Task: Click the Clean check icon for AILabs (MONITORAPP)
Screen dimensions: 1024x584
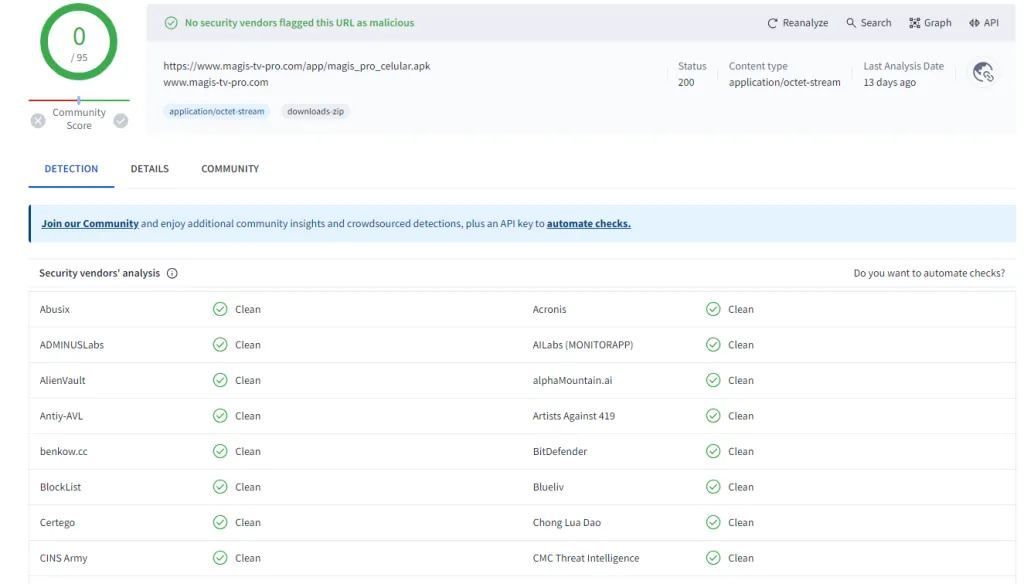Action: [x=713, y=345]
